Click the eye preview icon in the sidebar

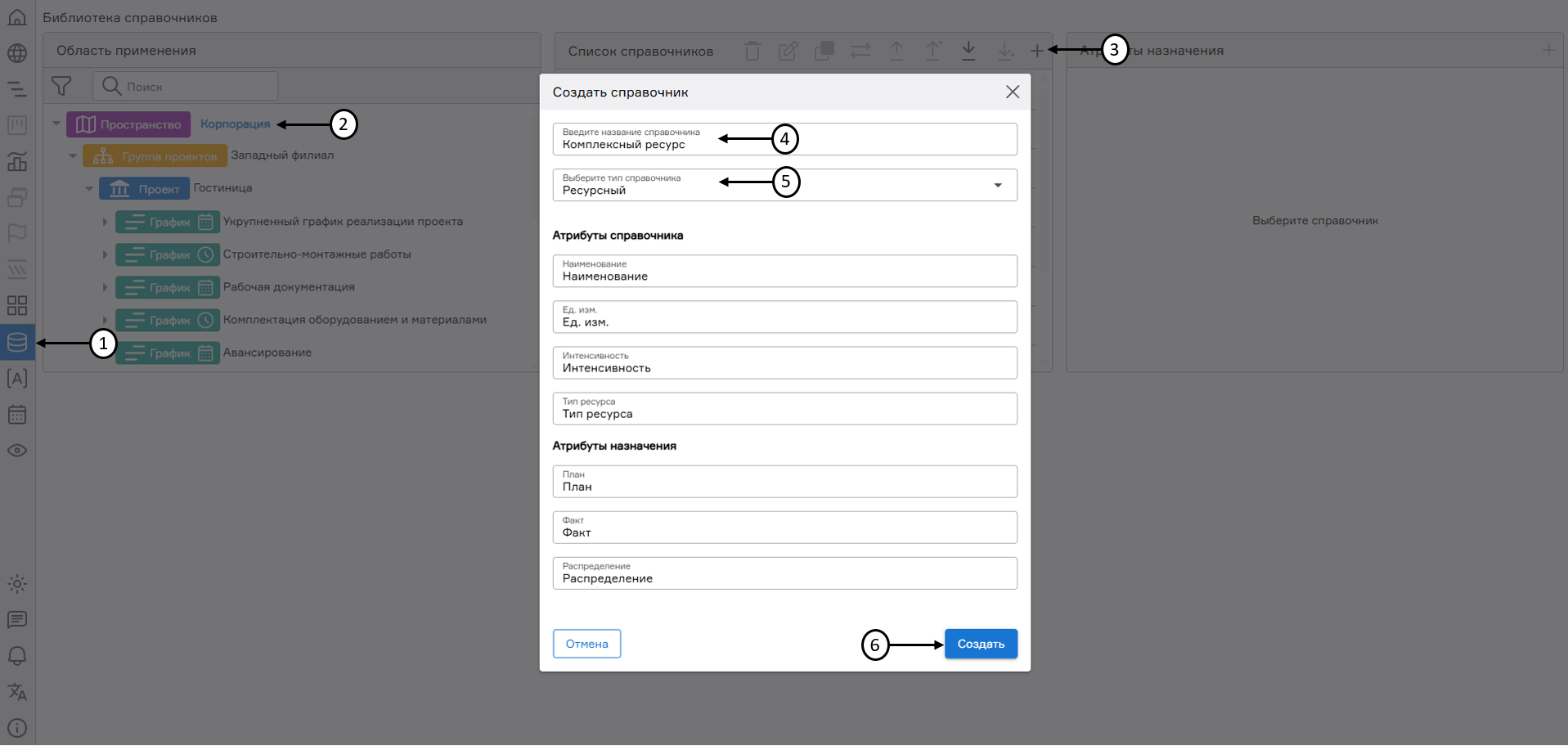click(17, 451)
